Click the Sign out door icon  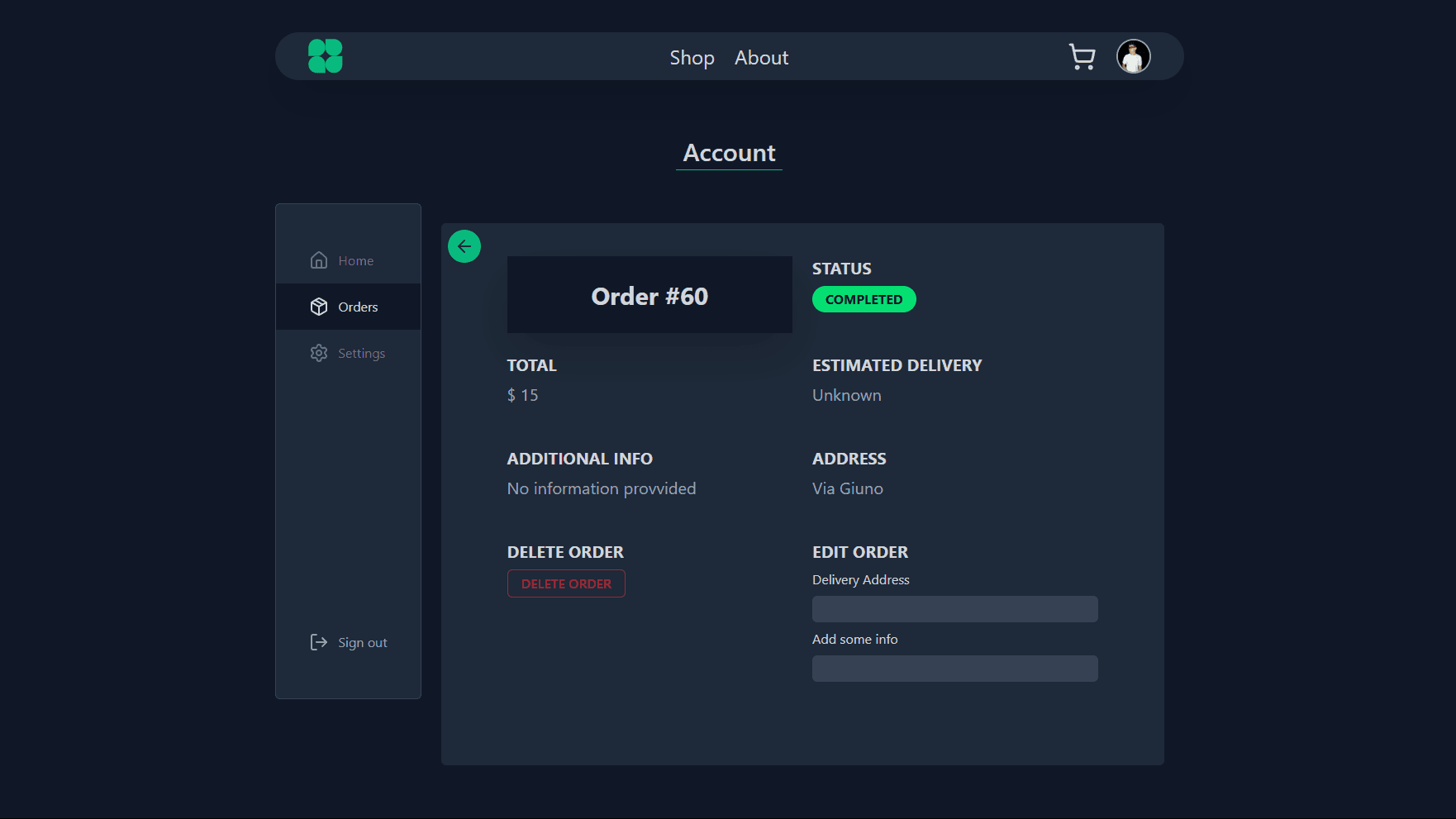319,642
